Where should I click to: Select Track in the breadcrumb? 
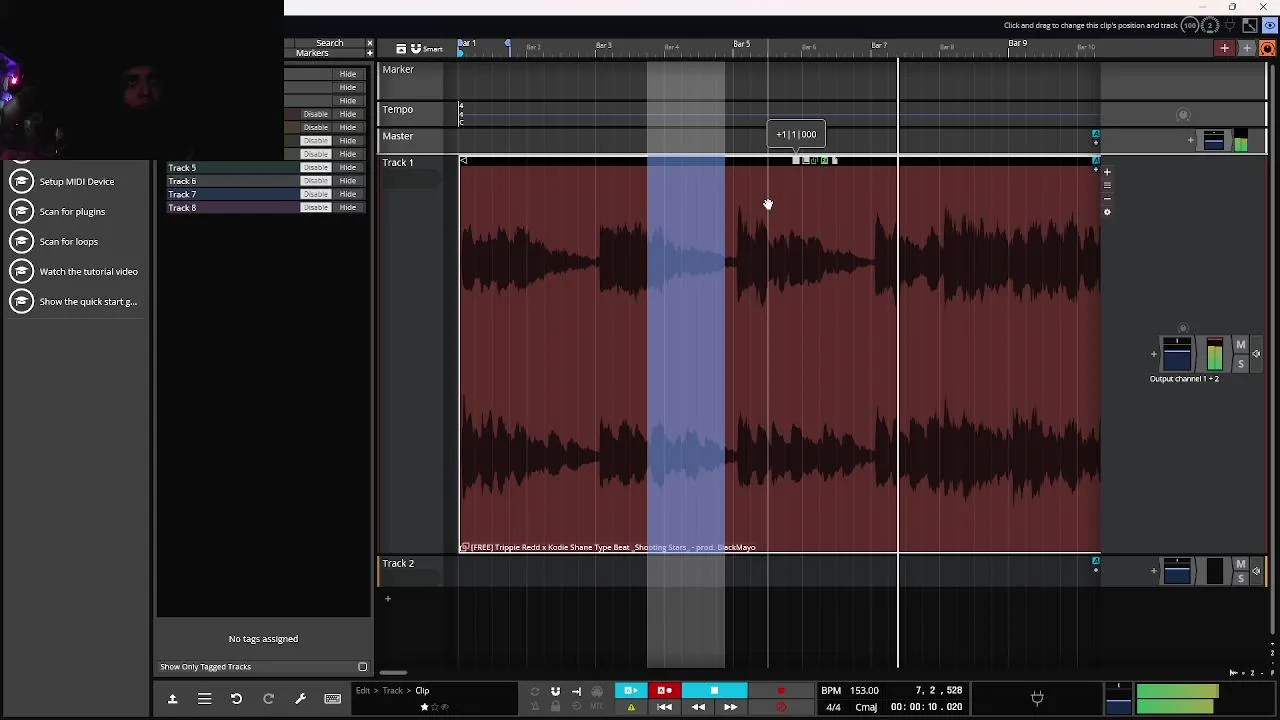[x=392, y=690]
